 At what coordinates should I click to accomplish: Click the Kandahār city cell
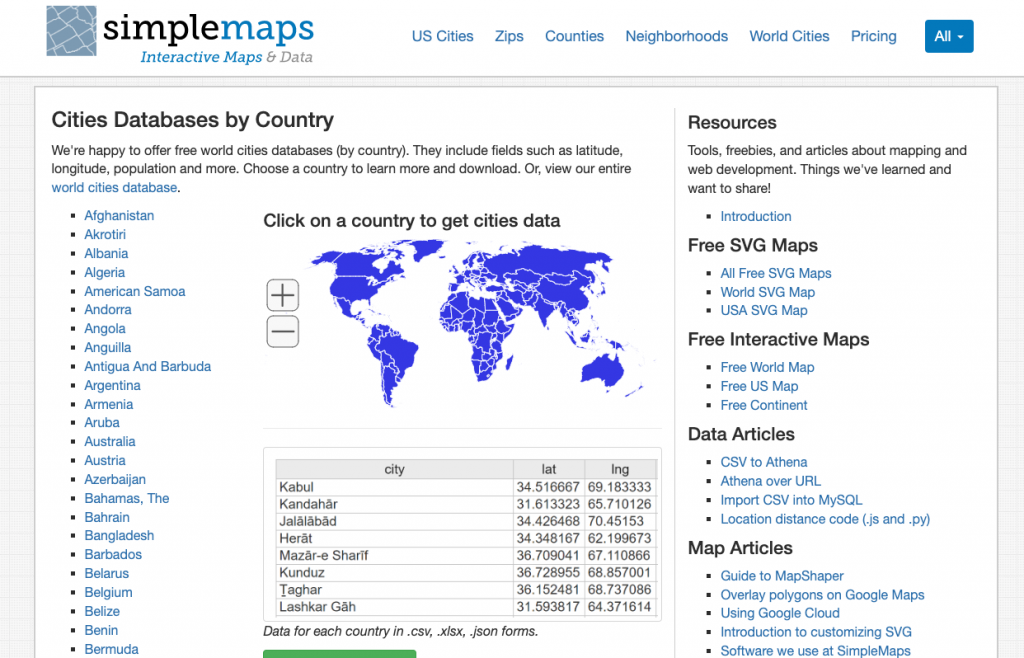(x=394, y=504)
